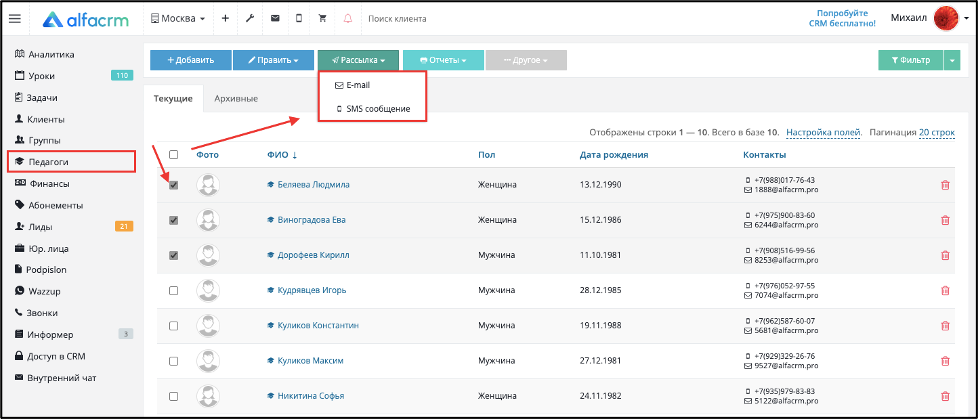Check the Куликов Константин row checkbox

(x=174, y=326)
